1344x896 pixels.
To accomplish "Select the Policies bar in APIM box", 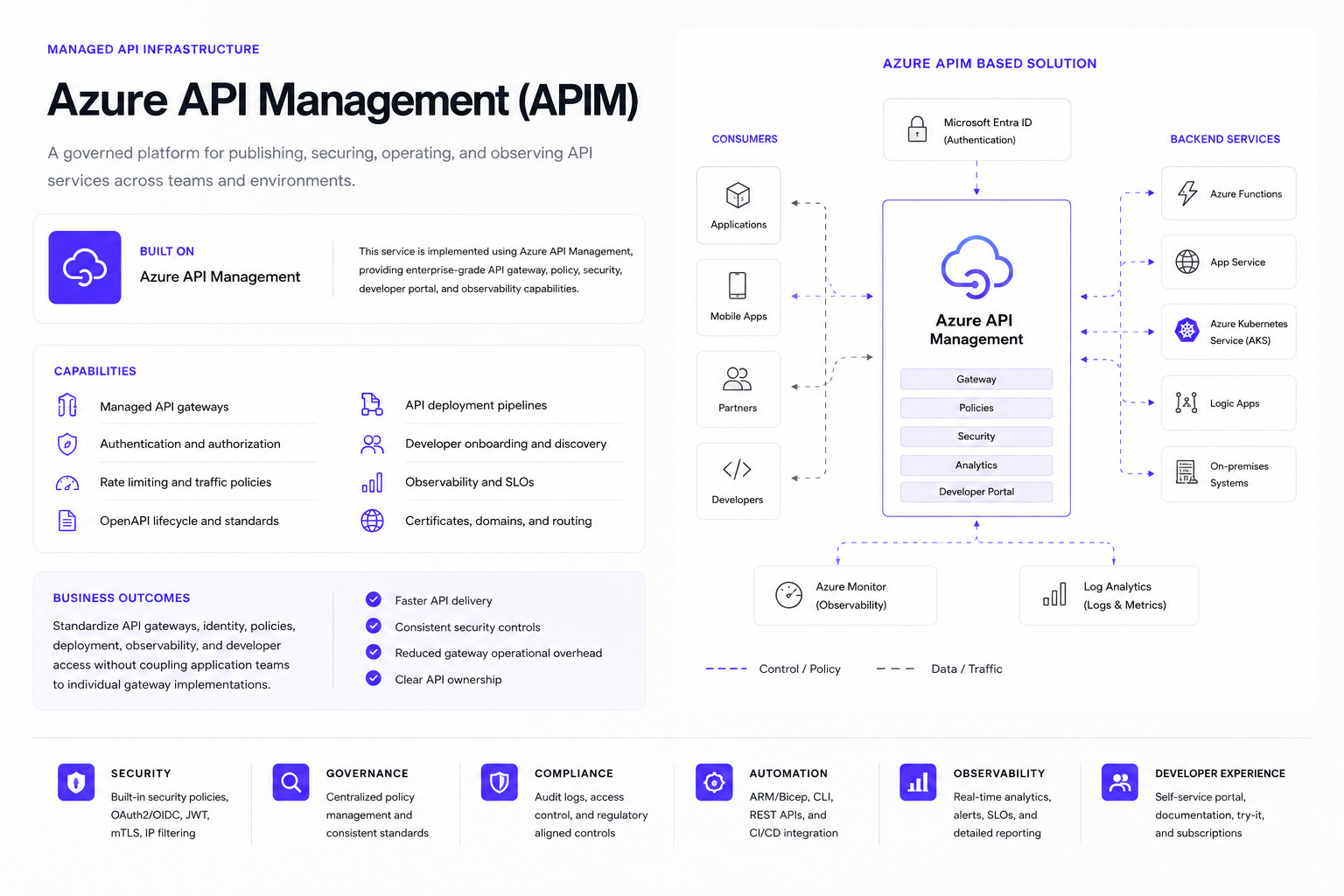I will pyautogui.click(x=976, y=408).
